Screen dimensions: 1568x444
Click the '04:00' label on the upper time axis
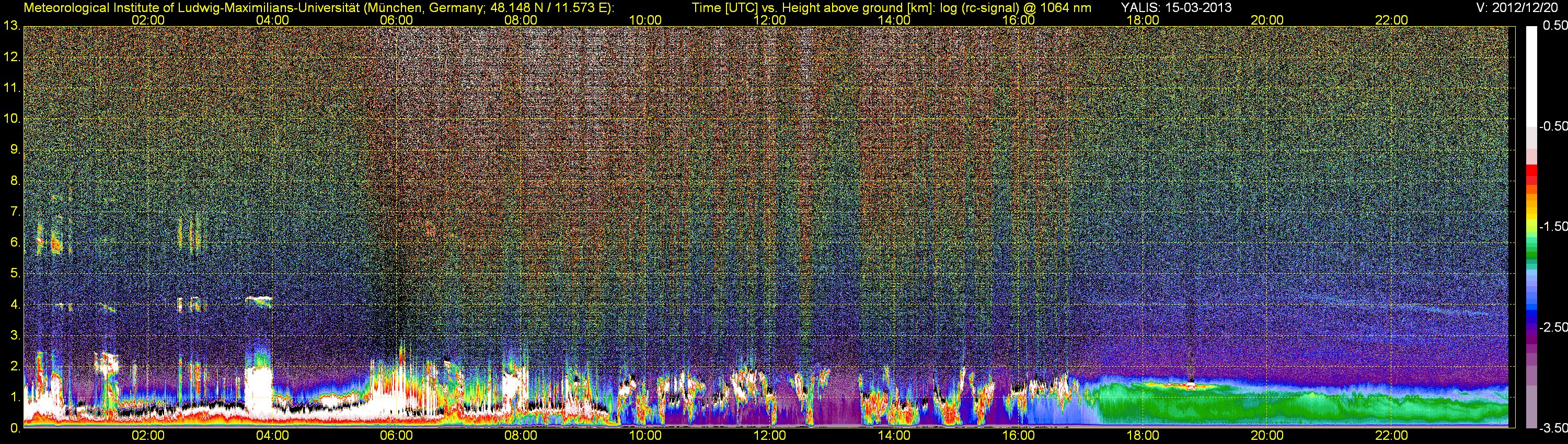(272, 20)
